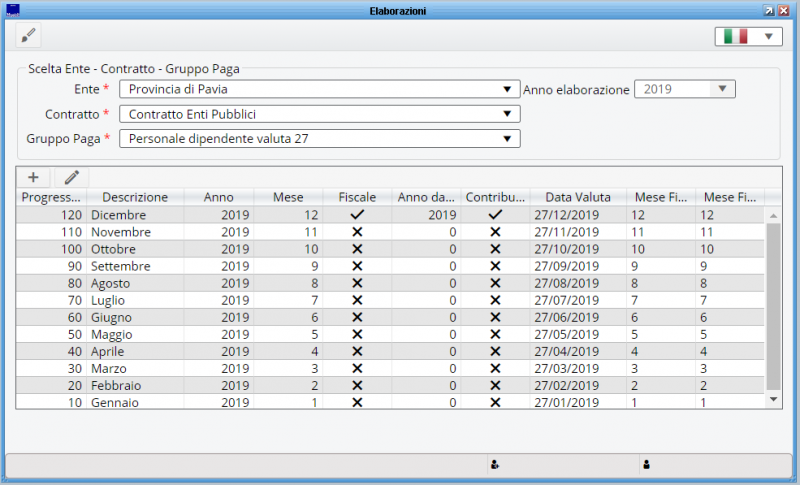The height and width of the screenshot is (485, 800).
Task: Click the first user icon in status bar
Action: 495,464
